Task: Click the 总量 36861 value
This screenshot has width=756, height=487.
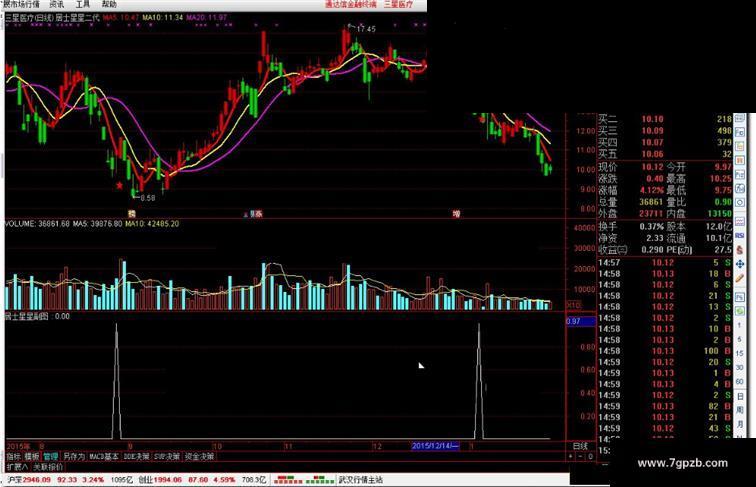Action: click(651, 202)
